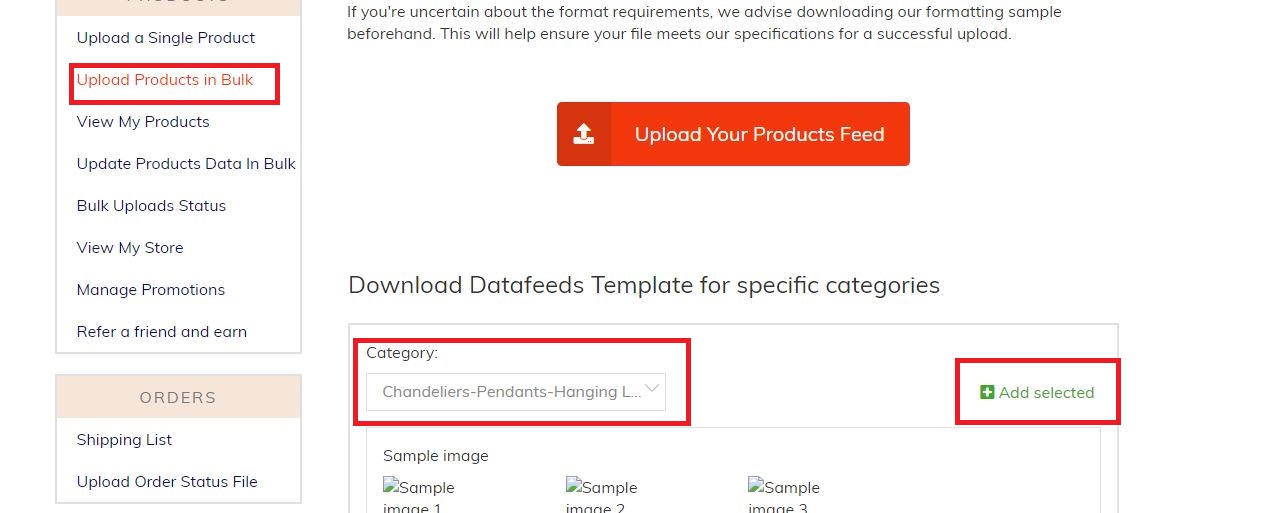Go to View My Products

tap(143, 122)
